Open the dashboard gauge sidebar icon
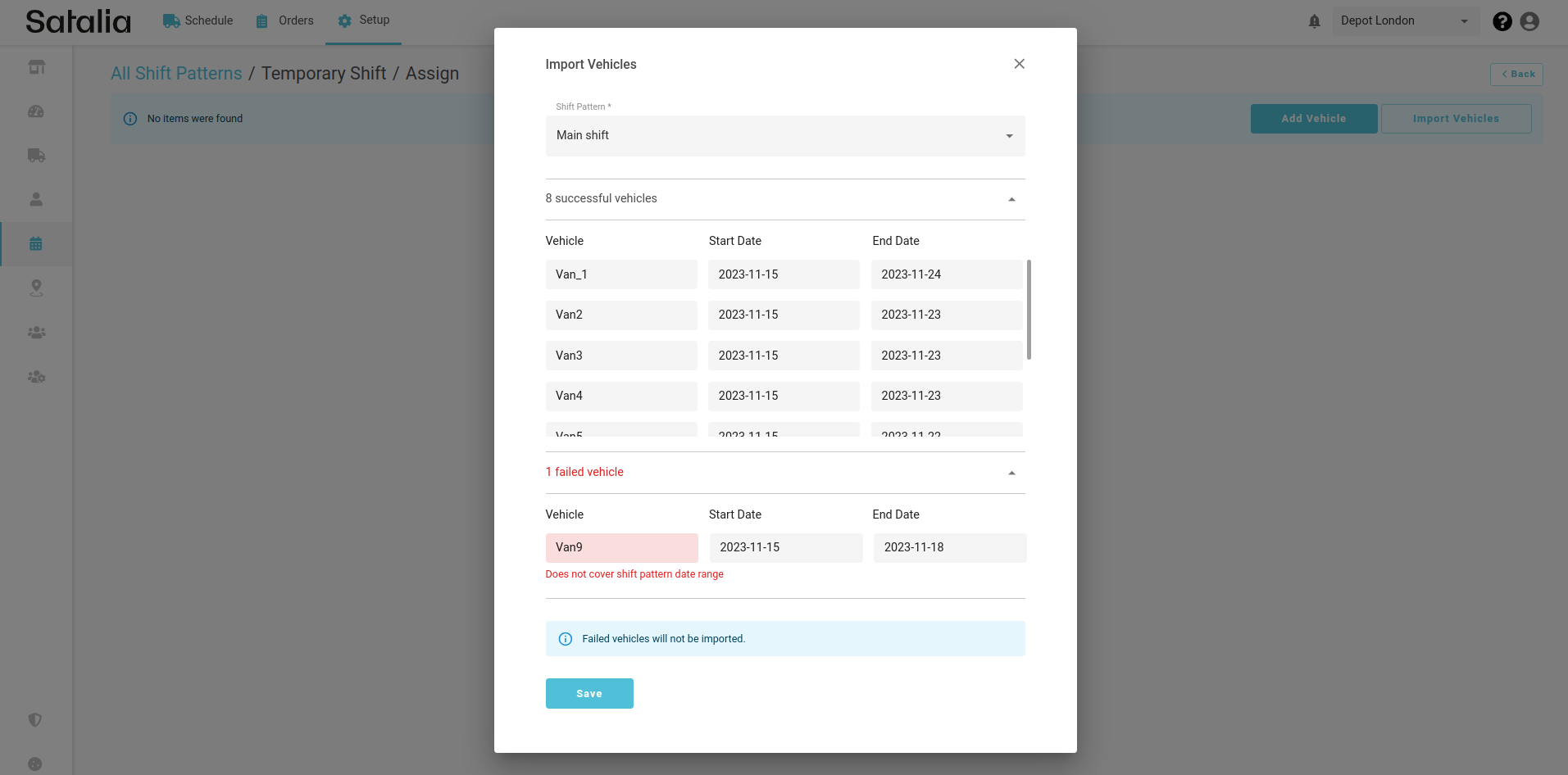1568x775 pixels. [x=36, y=111]
